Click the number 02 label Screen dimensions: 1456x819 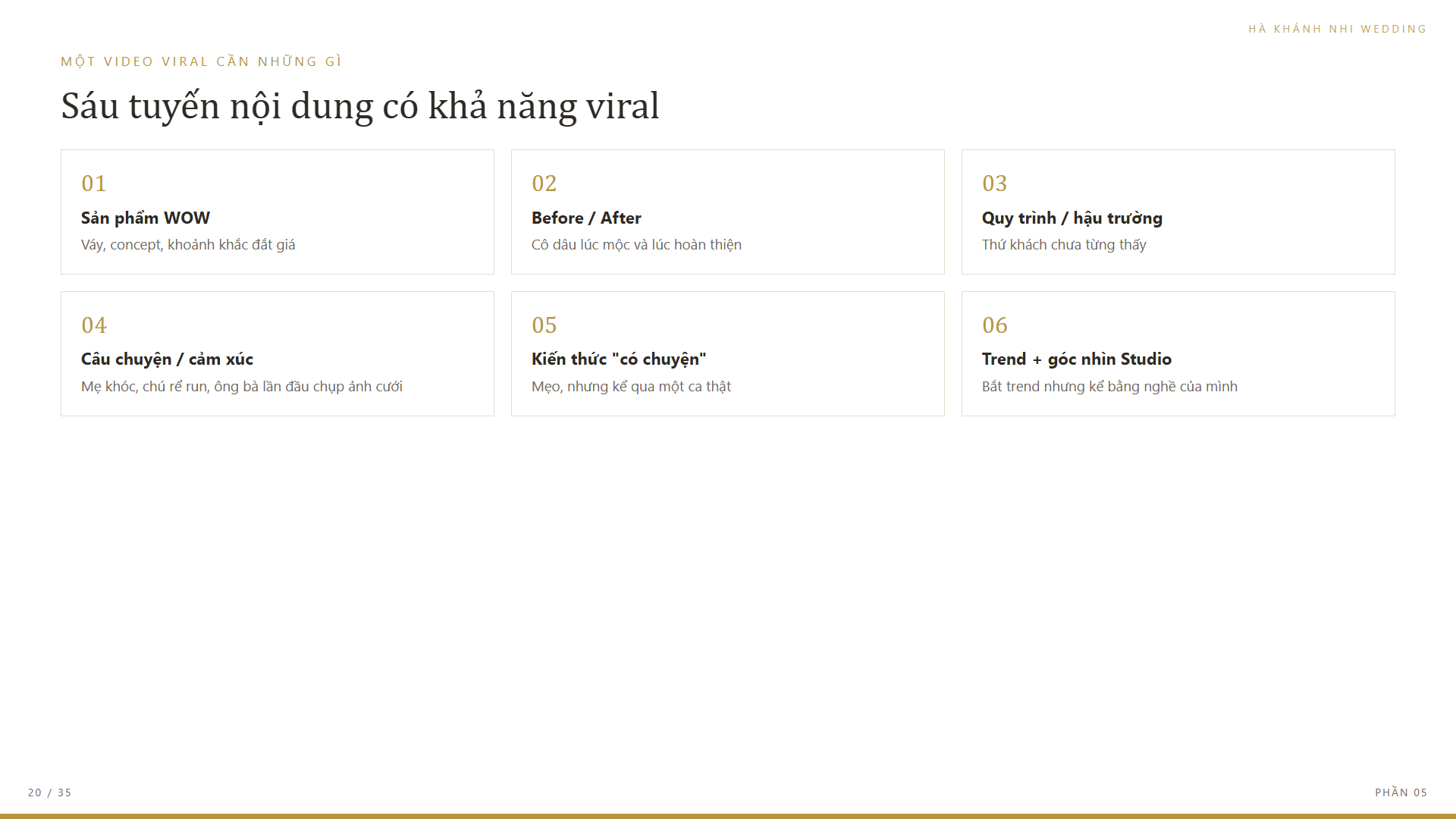pyautogui.click(x=544, y=184)
